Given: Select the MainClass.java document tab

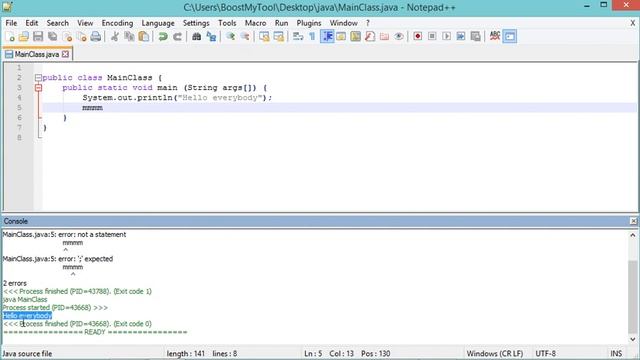Looking at the screenshot, I should [37, 54].
